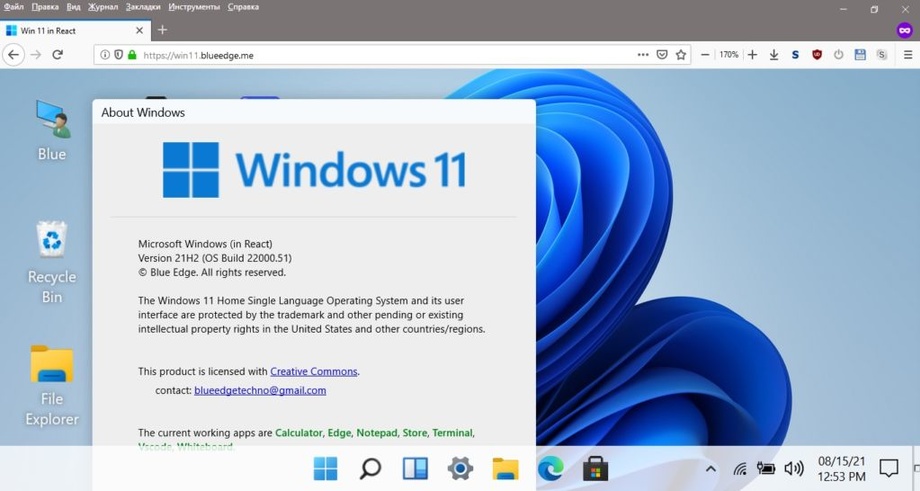Click the Windows 11 logo in About dialog

[314, 170]
